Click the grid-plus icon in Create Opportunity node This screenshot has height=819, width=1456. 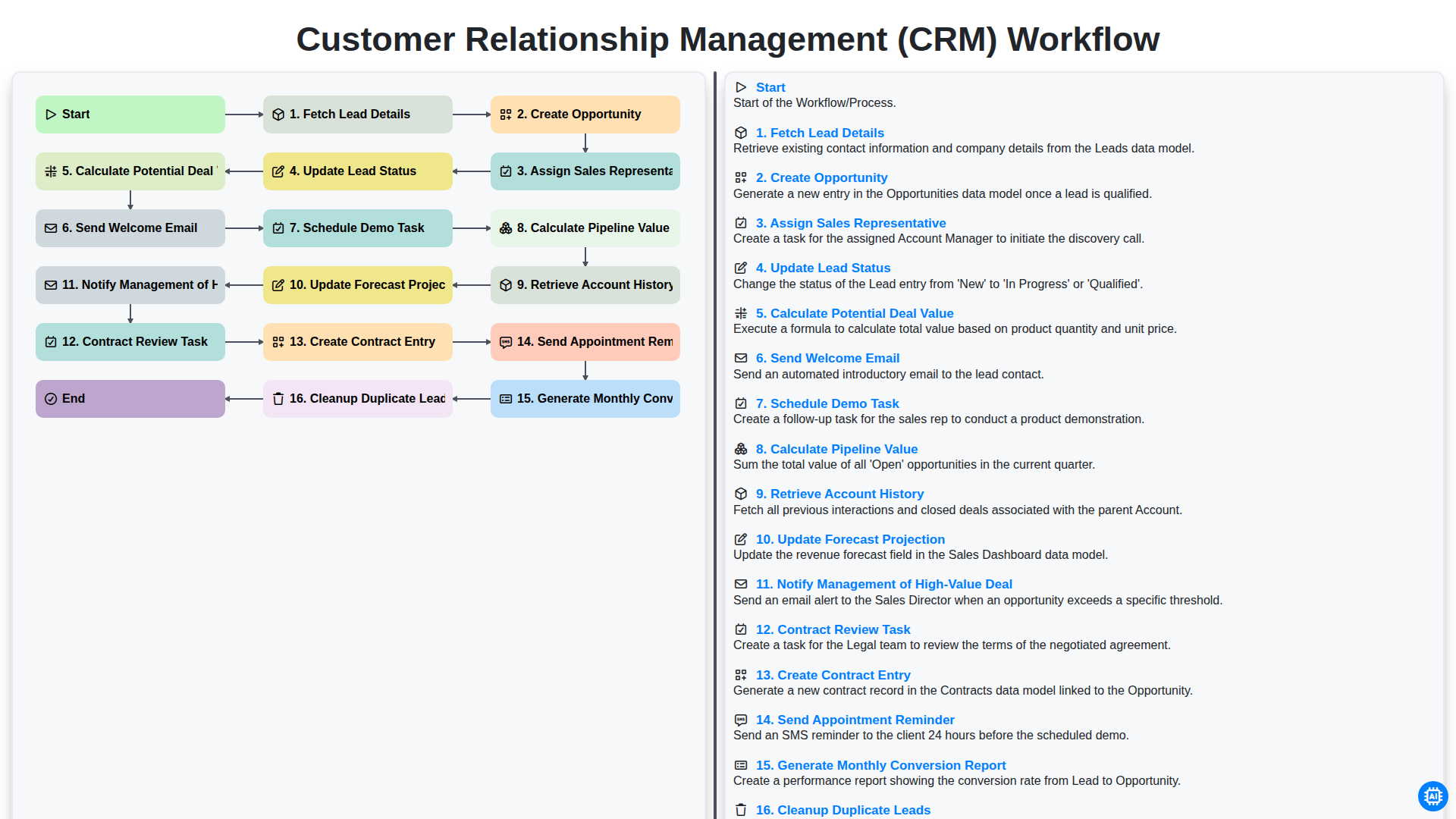[506, 115]
